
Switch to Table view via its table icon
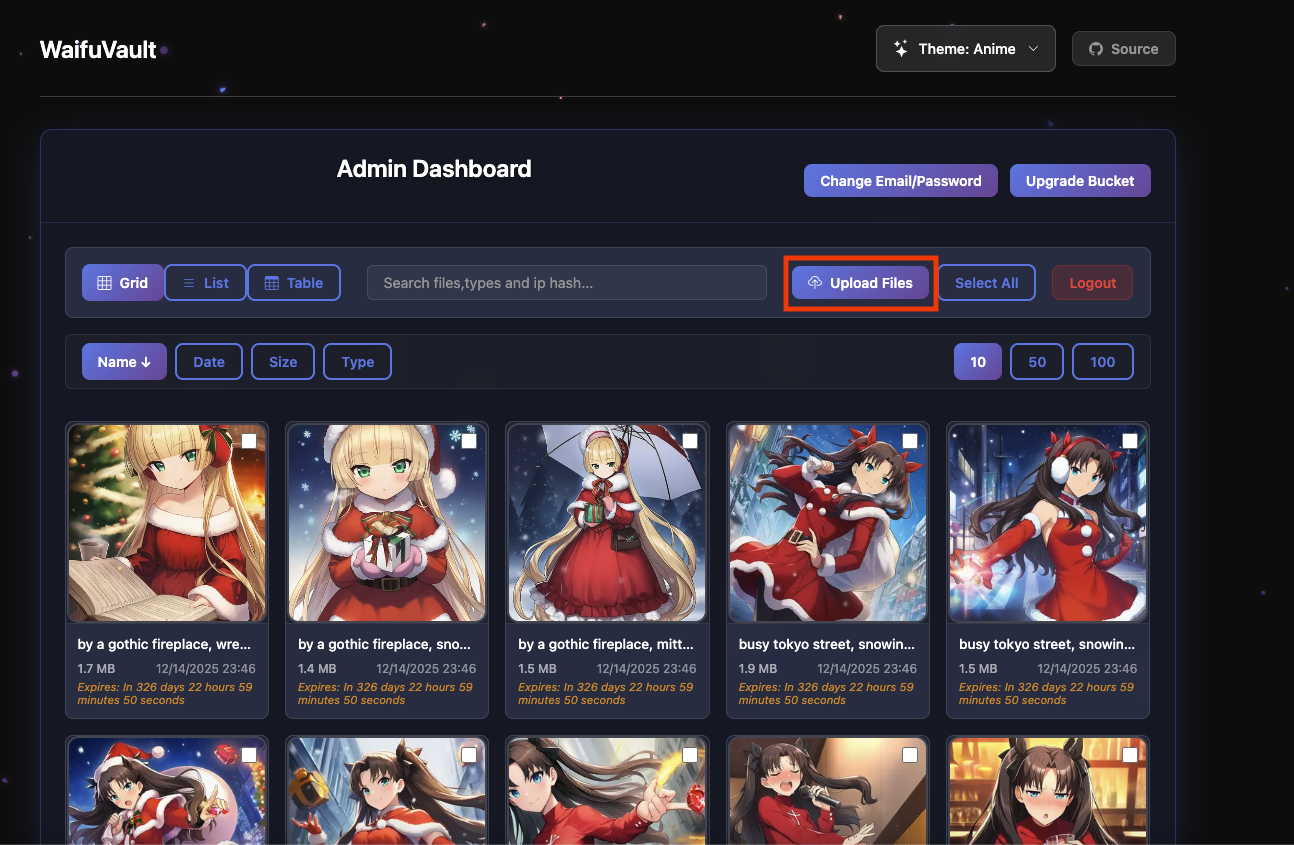(271, 283)
